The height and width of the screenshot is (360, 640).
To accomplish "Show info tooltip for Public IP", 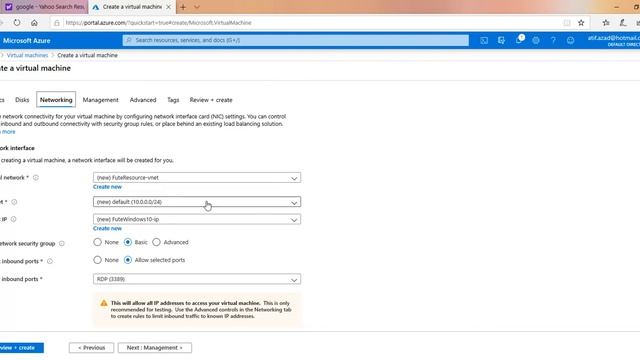I will 13,219.
